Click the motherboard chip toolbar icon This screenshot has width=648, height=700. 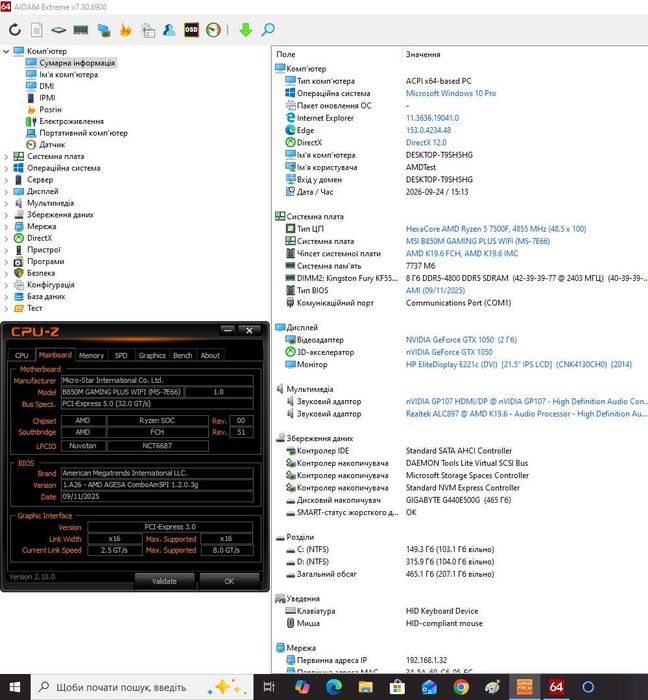(58, 30)
